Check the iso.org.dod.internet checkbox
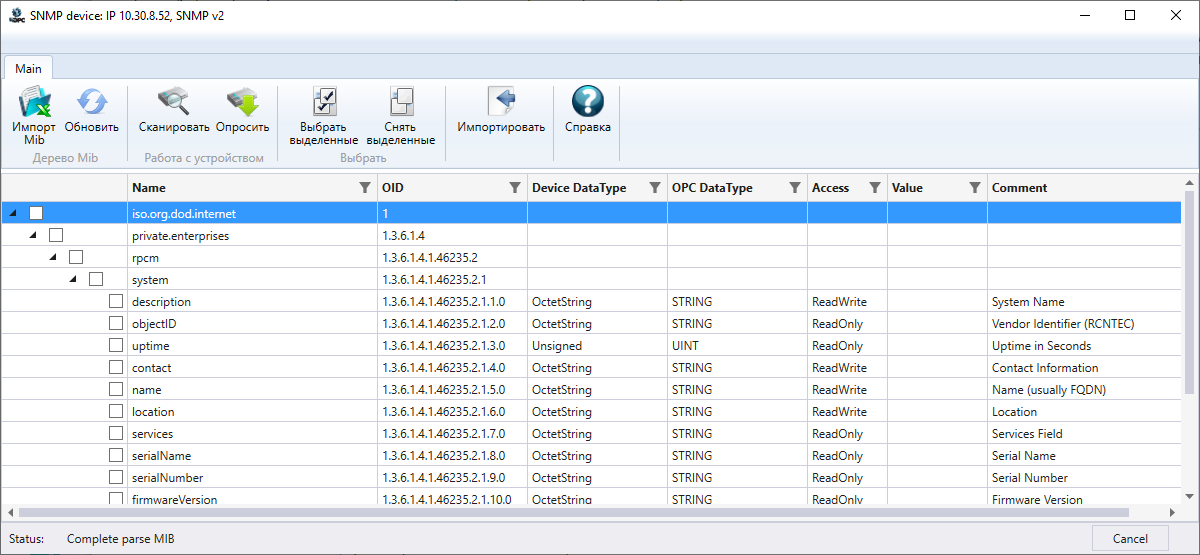 (x=36, y=213)
